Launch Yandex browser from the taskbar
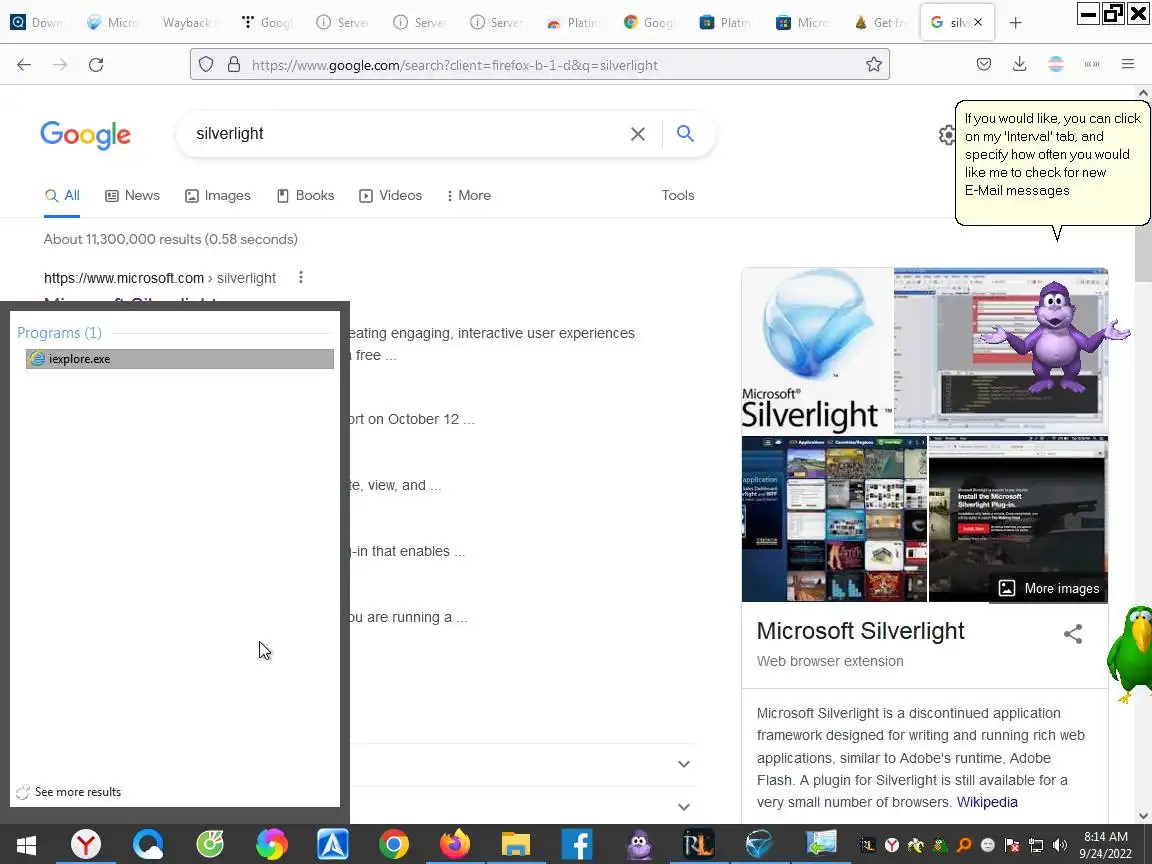 pos(86,844)
